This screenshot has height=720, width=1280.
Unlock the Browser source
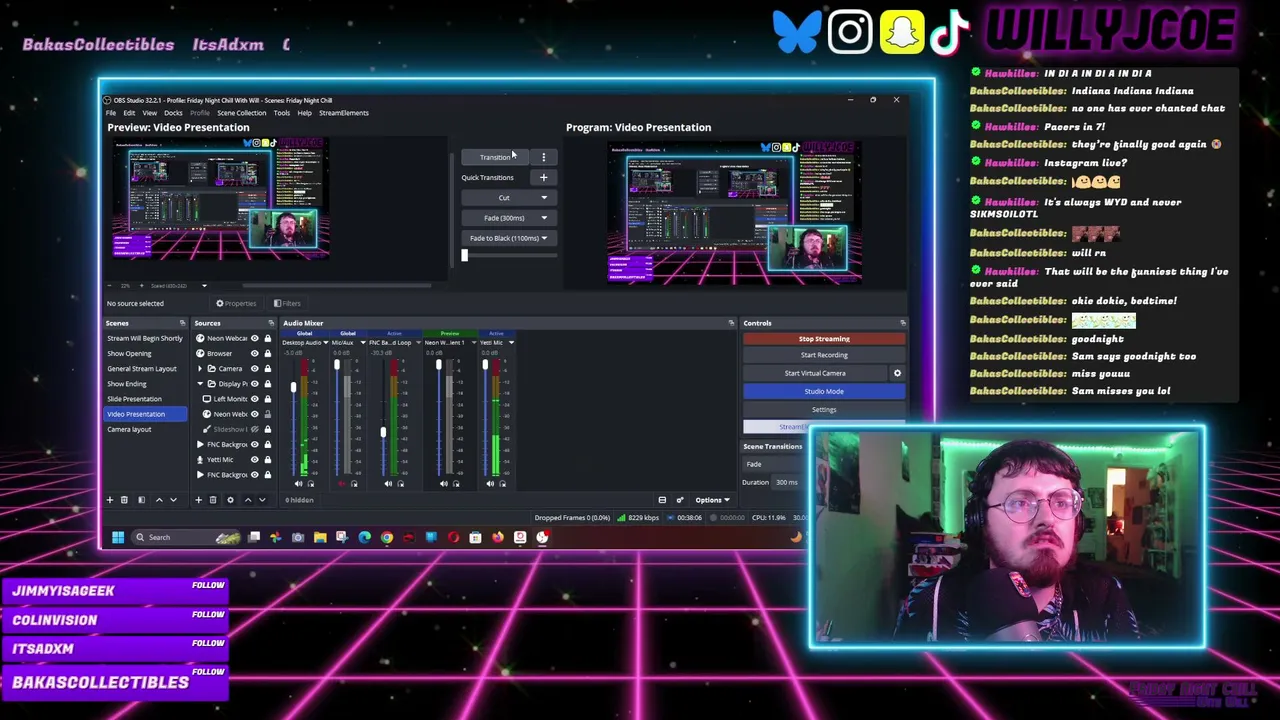(267, 353)
